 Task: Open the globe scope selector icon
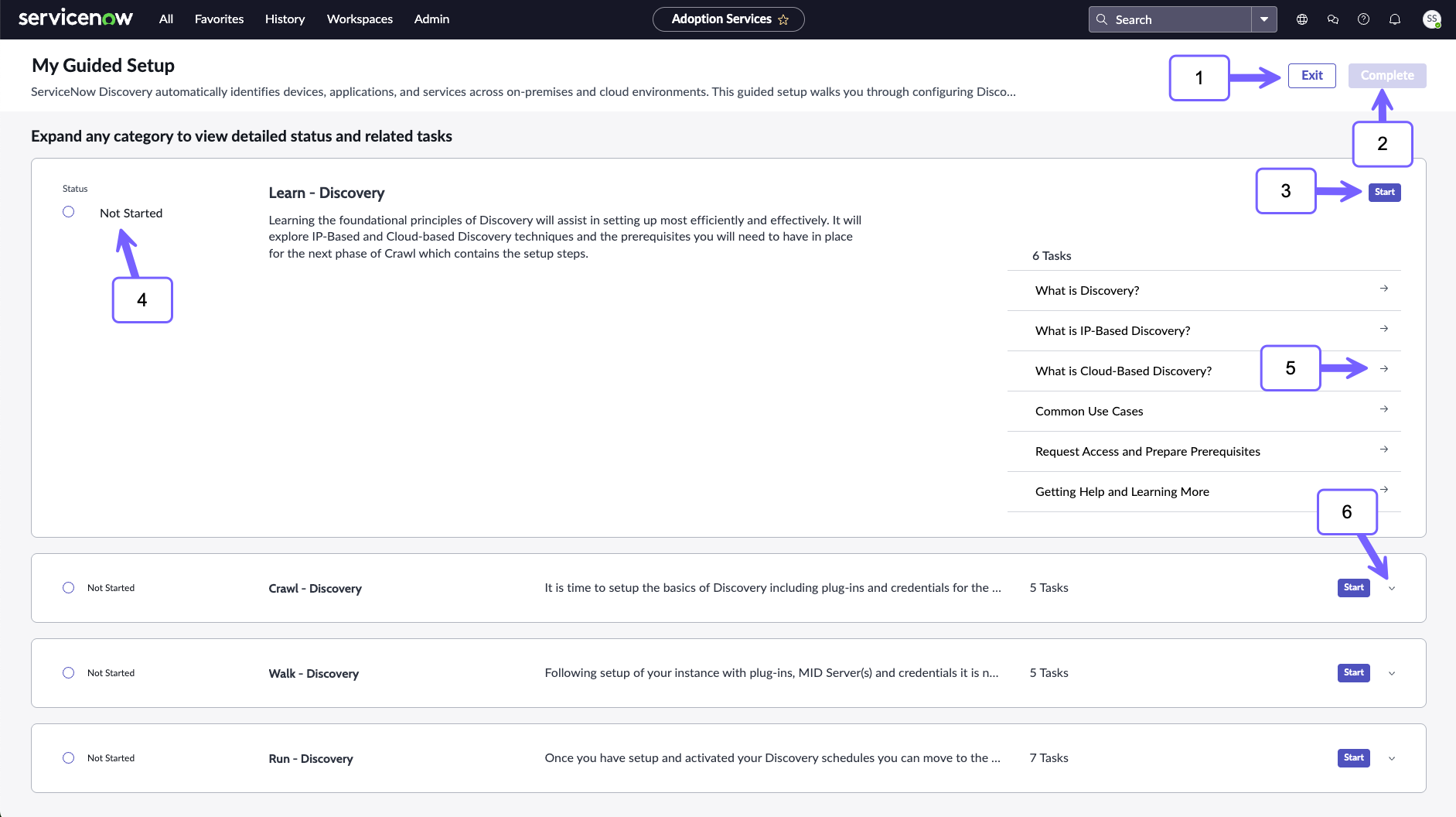coord(1302,19)
